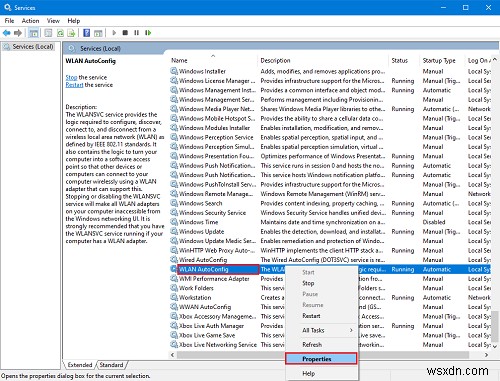Sort by the Description column header
The width and height of the screenshot is (500, 381).
(323, 60)
